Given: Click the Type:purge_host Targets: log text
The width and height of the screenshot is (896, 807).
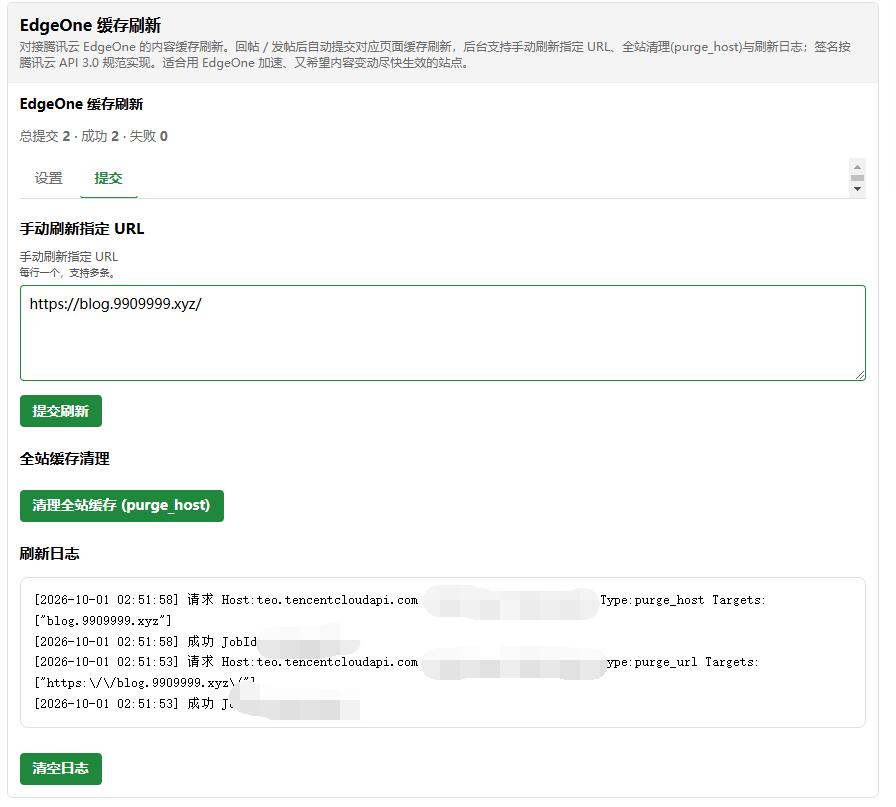Looking at the screenshot, I should point(682,600).
